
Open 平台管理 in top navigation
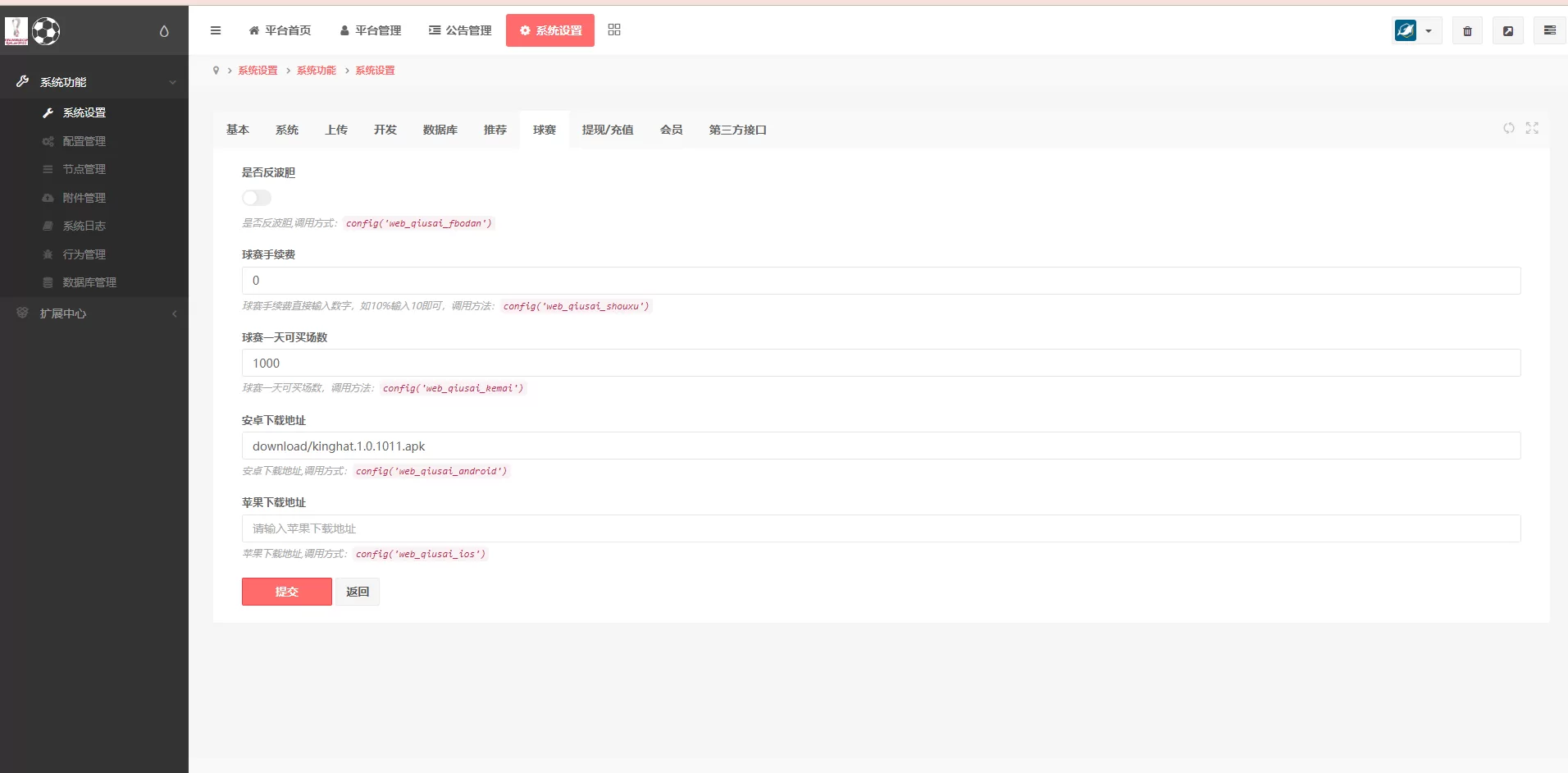pyautogui.click(x=370, y=30)
